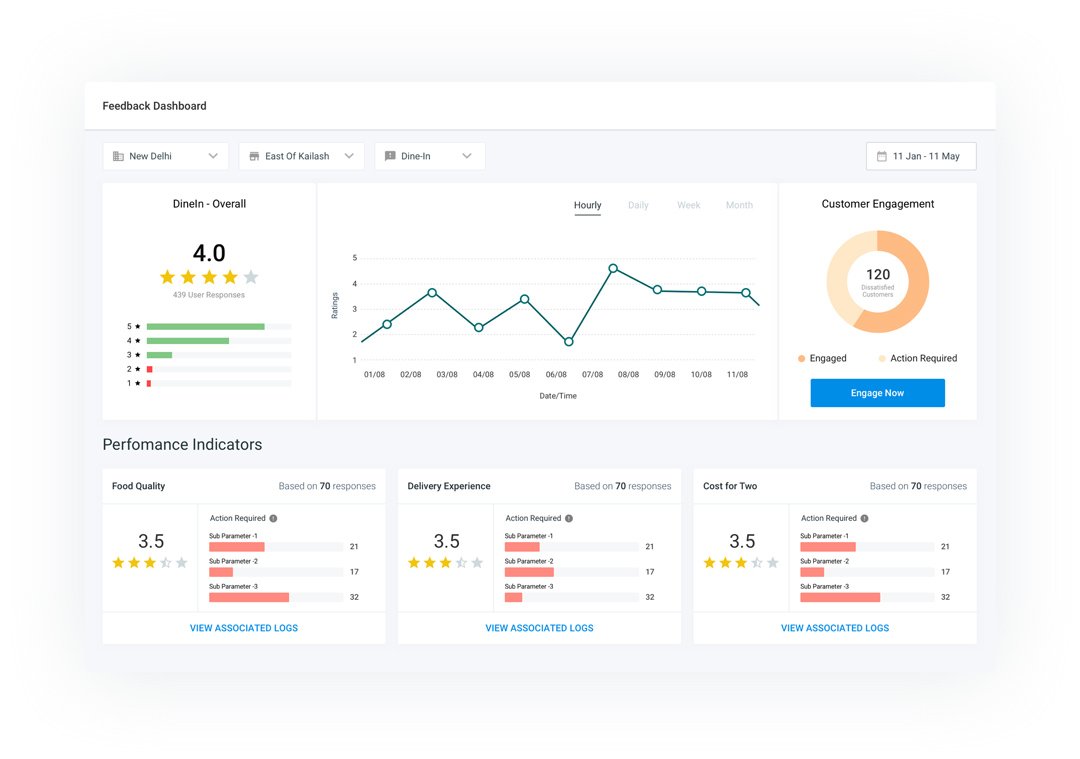
Task: Click Cost for Two Action Required info icon
Action: (x=864, y=519)
